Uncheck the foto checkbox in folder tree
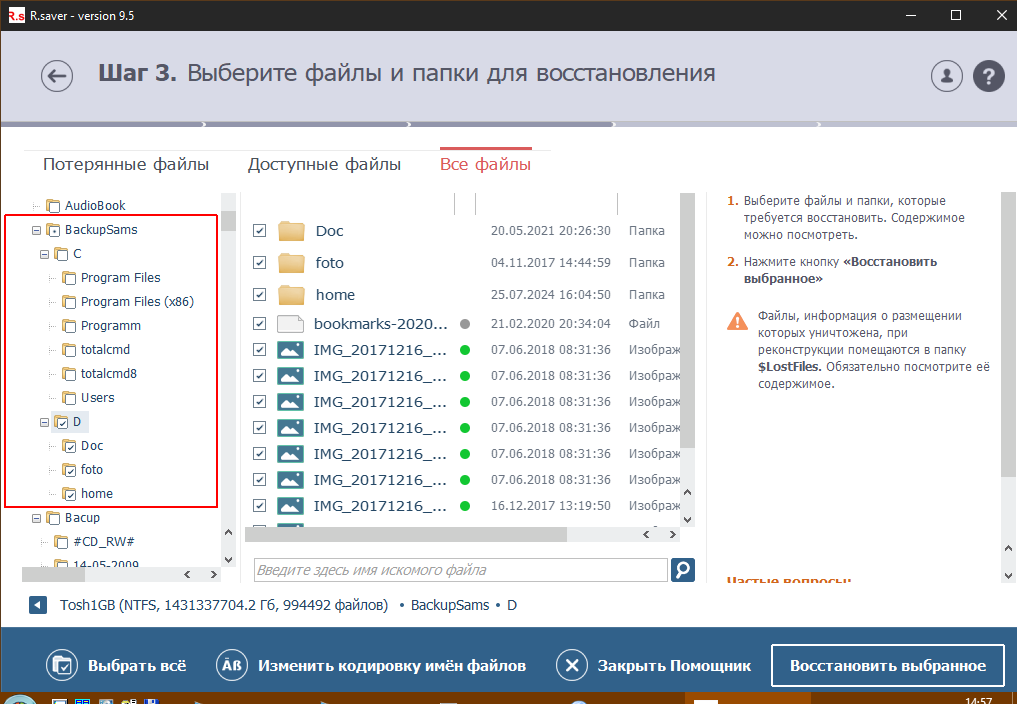Viewport: 1017px width, 704px height. [x=69, y=470]
